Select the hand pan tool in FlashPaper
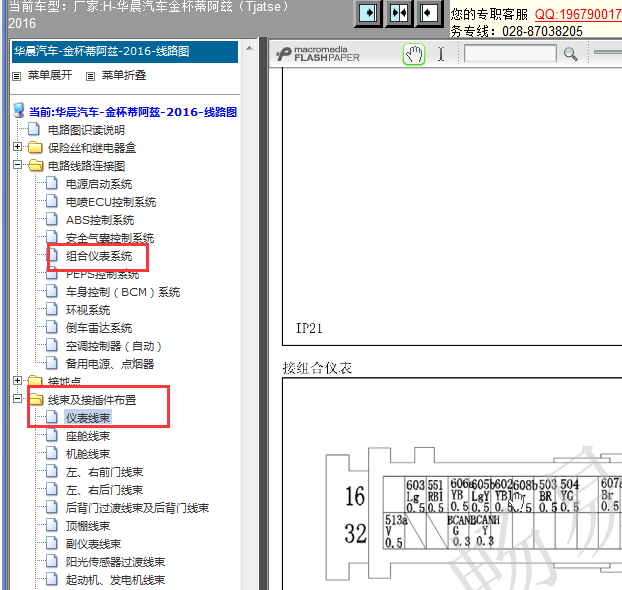 414,54
